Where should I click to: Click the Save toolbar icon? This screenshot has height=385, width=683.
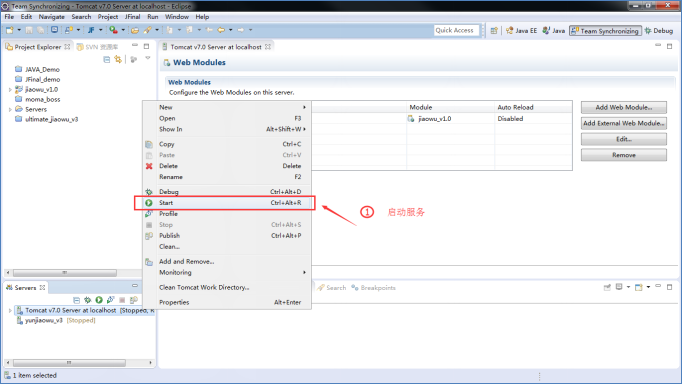tap(29, 30)
